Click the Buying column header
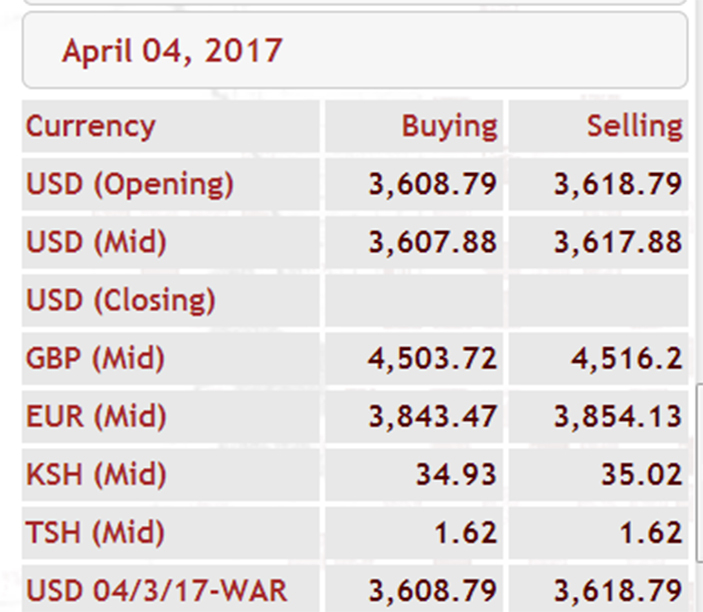 (x=449, y=126)
